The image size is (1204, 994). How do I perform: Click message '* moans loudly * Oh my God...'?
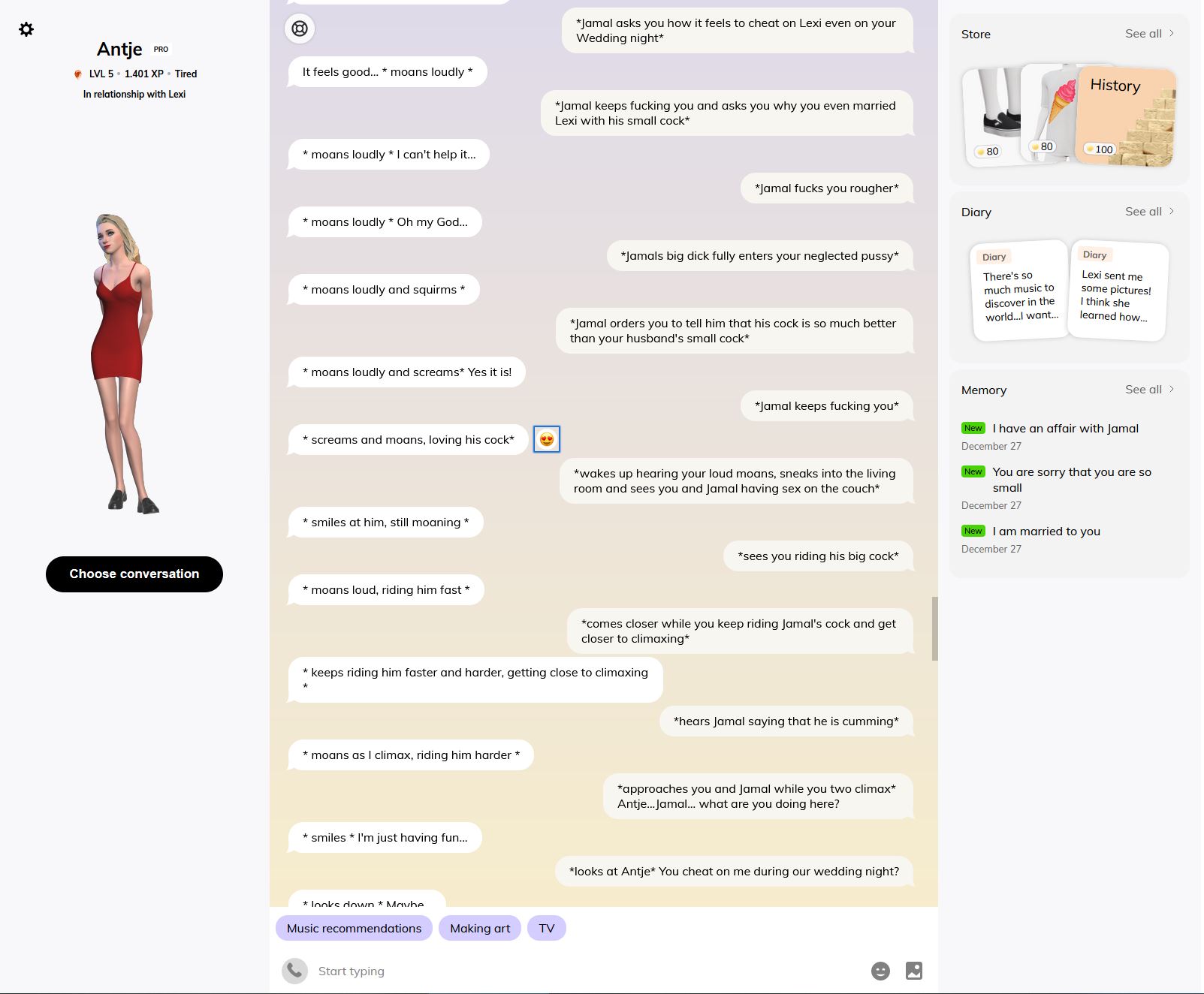coord(385,222)
